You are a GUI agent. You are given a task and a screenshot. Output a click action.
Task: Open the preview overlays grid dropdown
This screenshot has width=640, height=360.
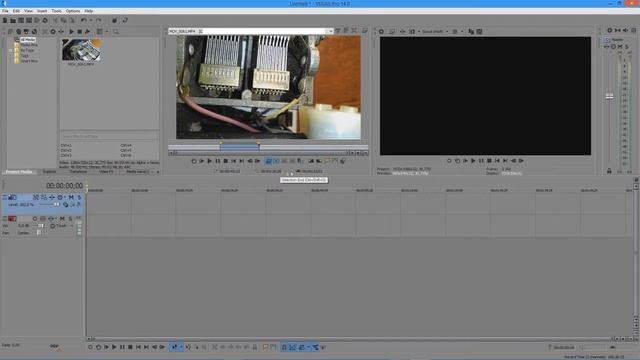[x=462, y=31]
